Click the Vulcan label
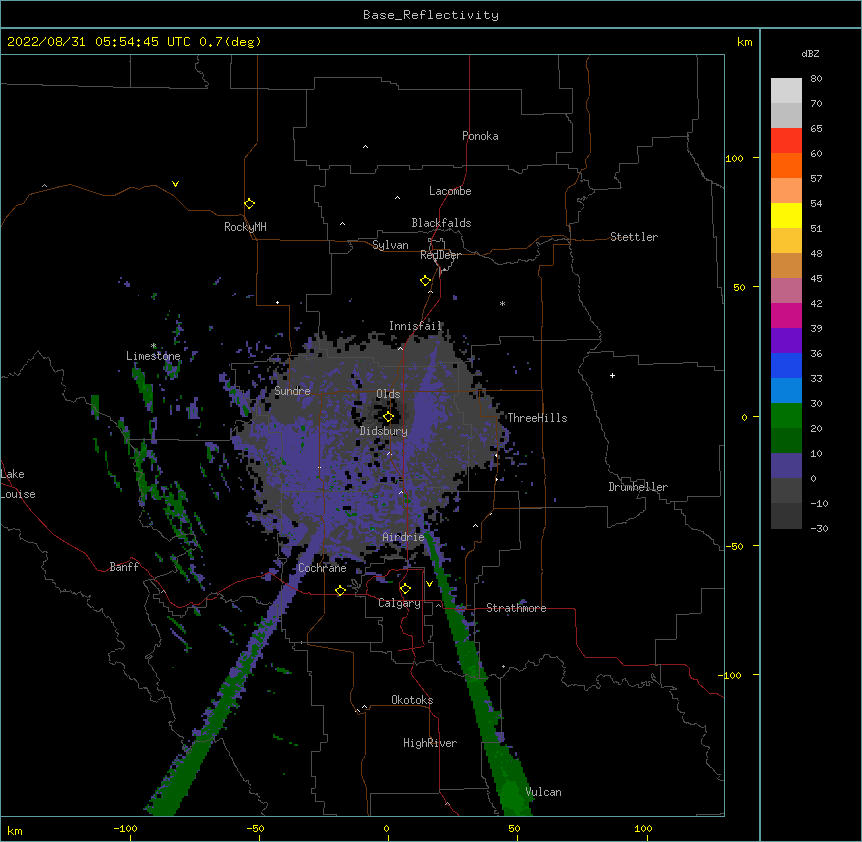Image resolution: width=862 pixels, height=842 pixels. click(x=543, y=792)
